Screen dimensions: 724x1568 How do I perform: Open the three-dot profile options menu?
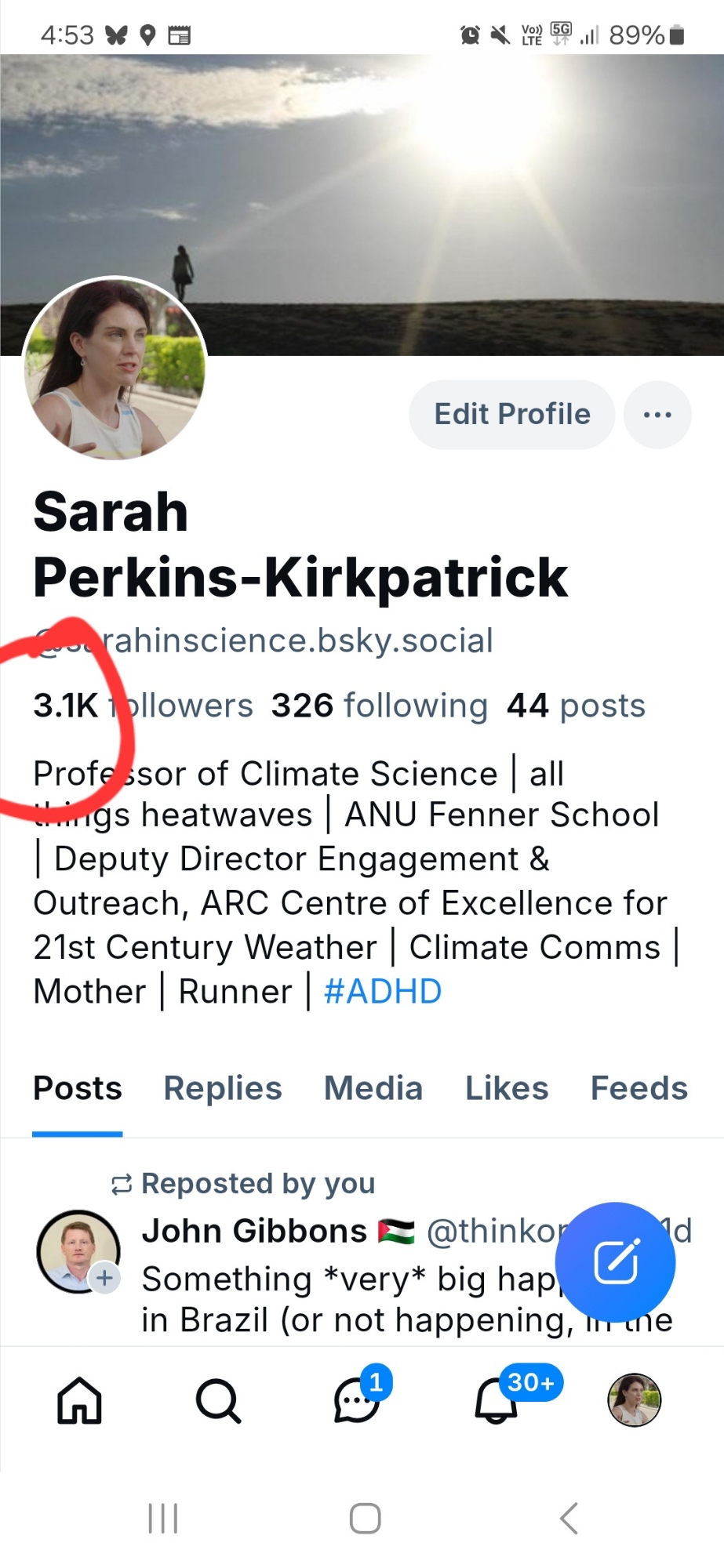tap(657, 415)
